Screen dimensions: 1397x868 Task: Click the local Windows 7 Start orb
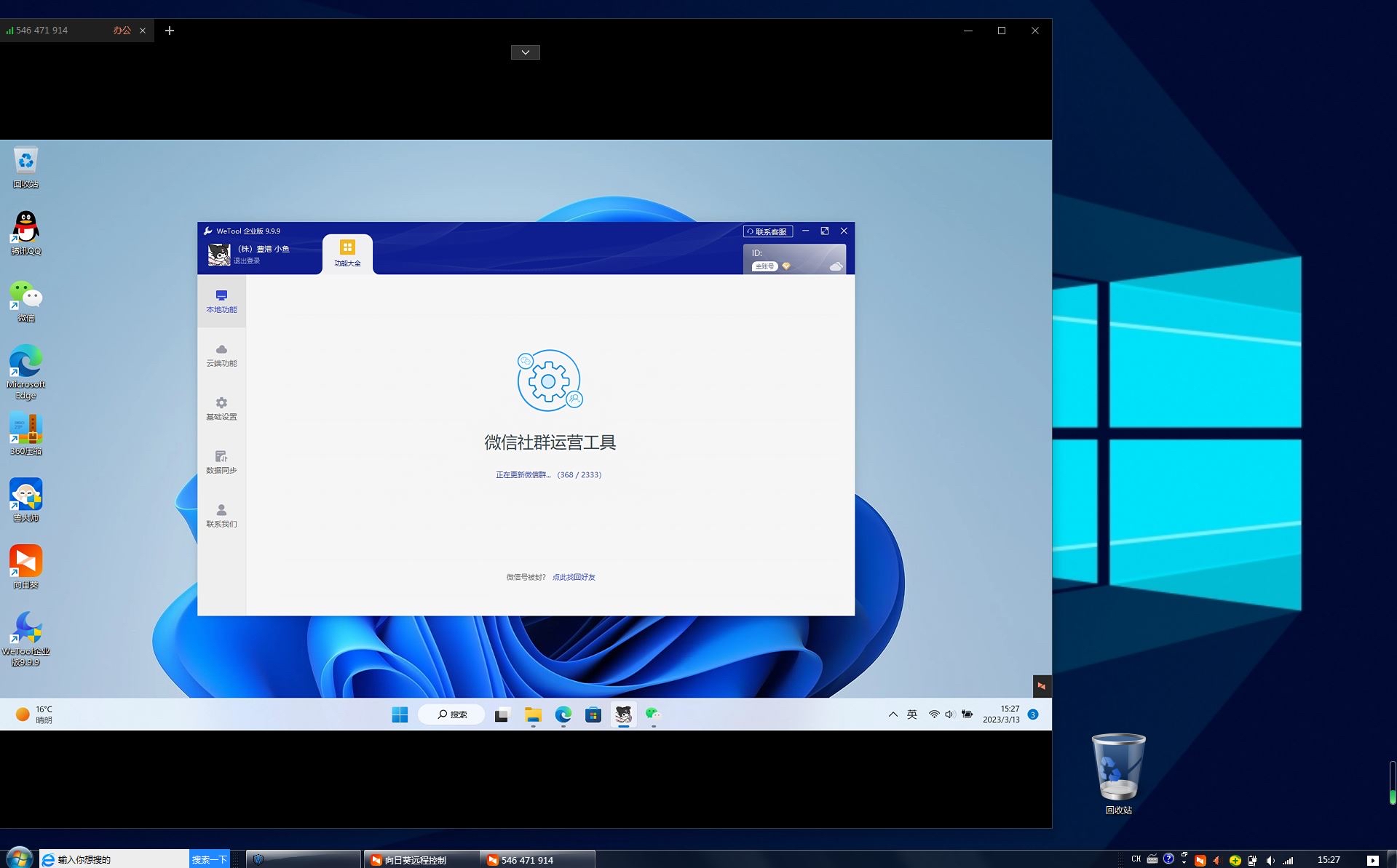(19, 859)
